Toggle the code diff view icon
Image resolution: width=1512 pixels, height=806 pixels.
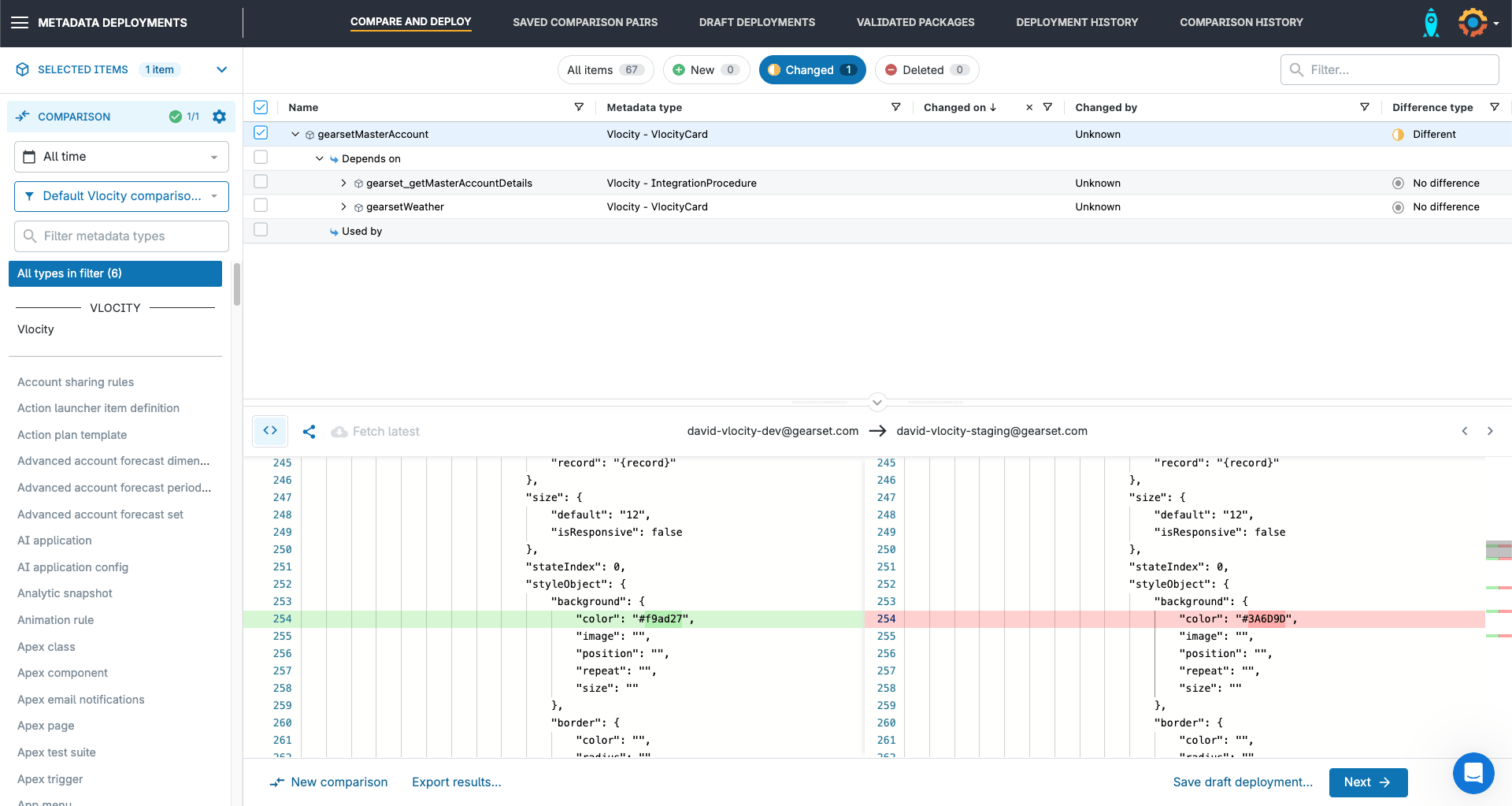click(x=270, y=431)
